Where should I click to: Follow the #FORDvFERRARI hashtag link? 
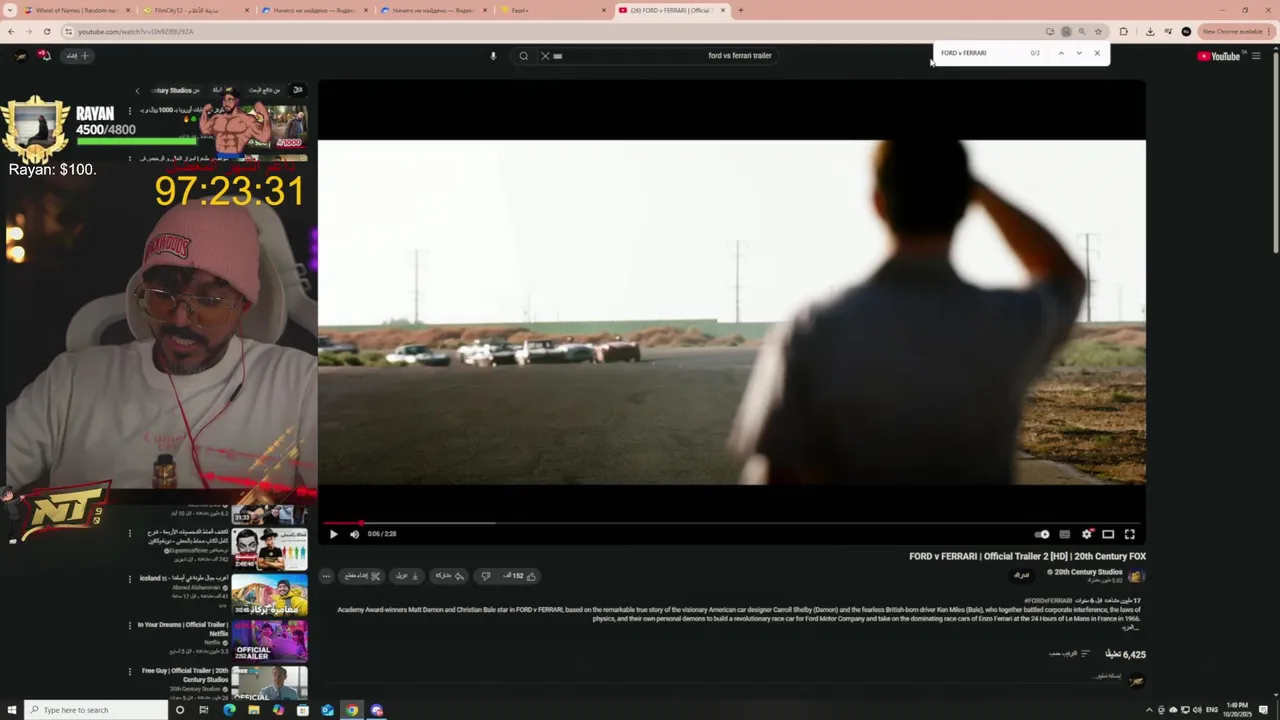(1047, 601)
